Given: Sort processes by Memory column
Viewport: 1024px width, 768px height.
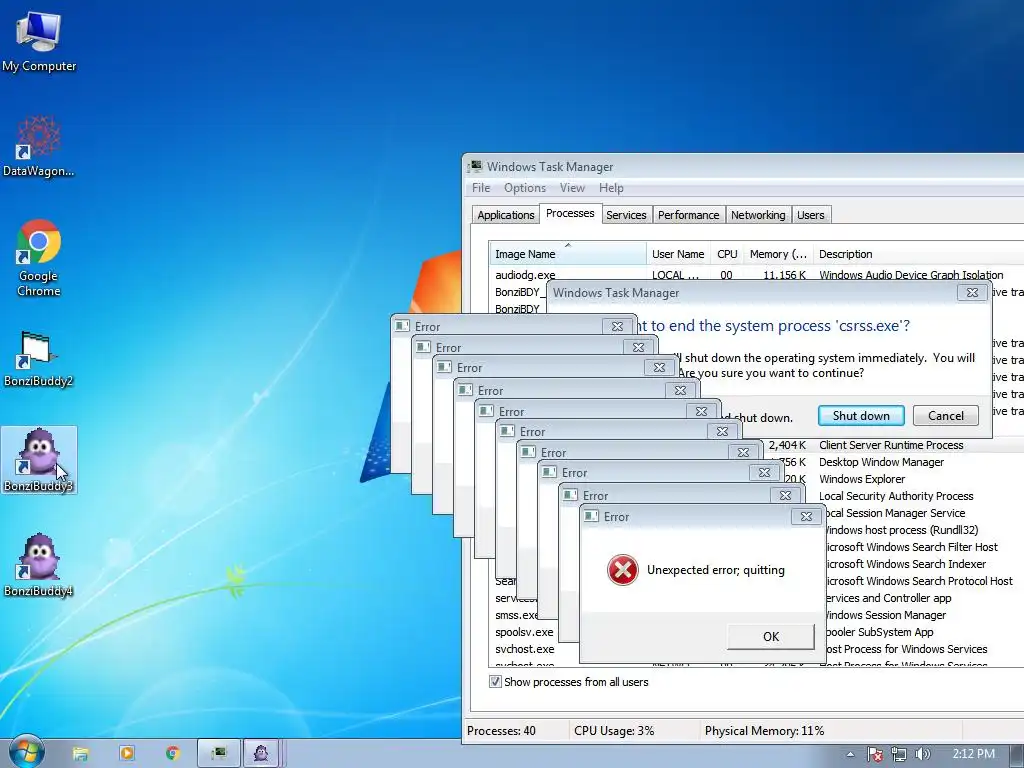Looking at the screenshot, I should [x=778, y=254].
